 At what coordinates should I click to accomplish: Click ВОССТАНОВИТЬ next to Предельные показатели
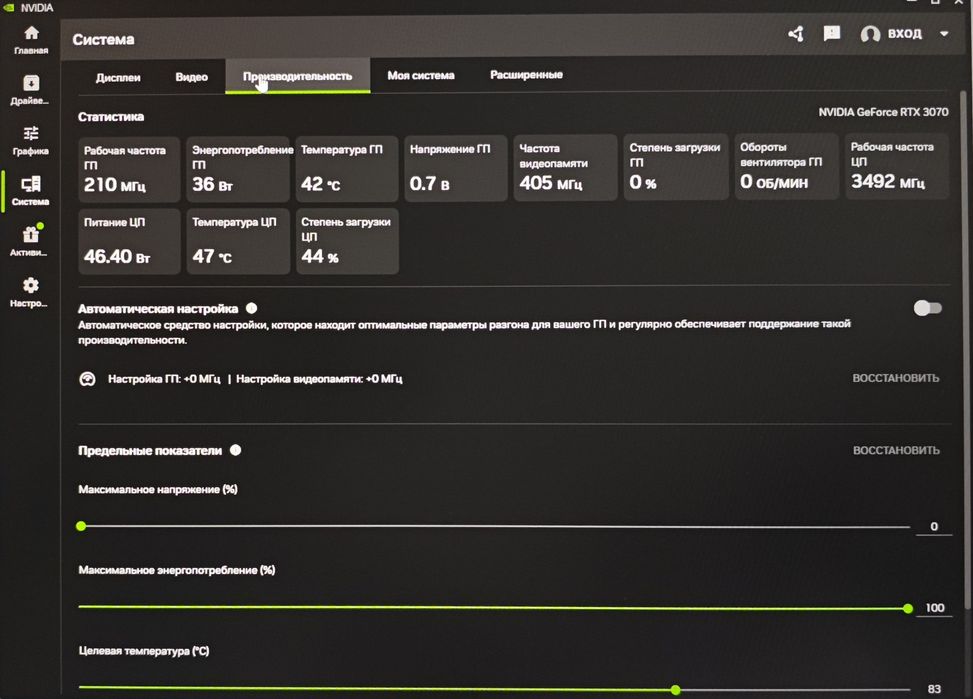pos(896,450)
